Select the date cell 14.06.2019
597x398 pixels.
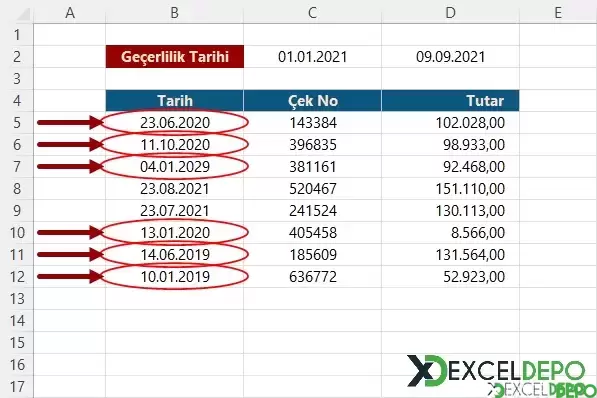coord(175,254)
